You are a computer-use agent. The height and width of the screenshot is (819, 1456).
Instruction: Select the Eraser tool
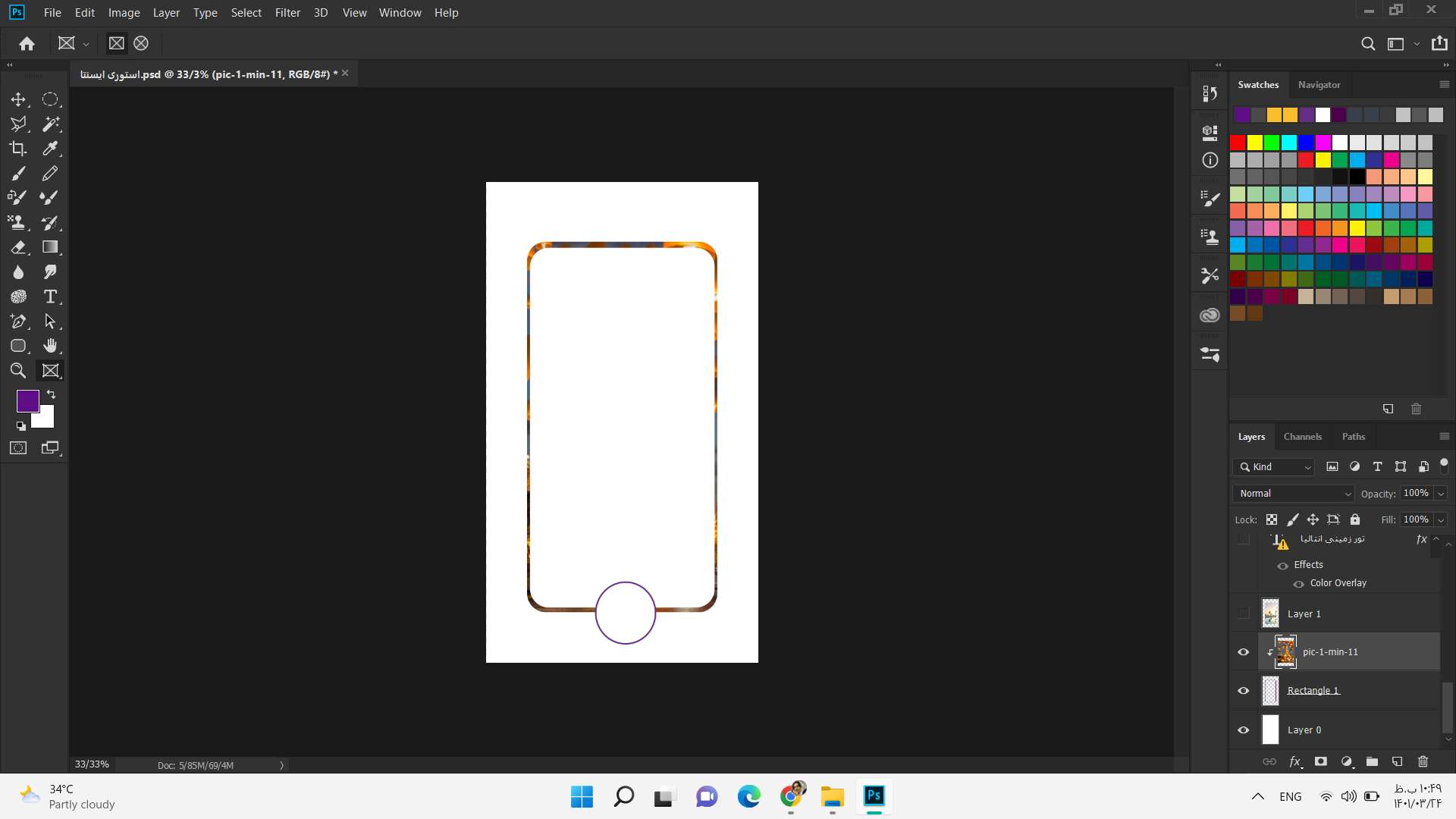(x=18, y=246)
